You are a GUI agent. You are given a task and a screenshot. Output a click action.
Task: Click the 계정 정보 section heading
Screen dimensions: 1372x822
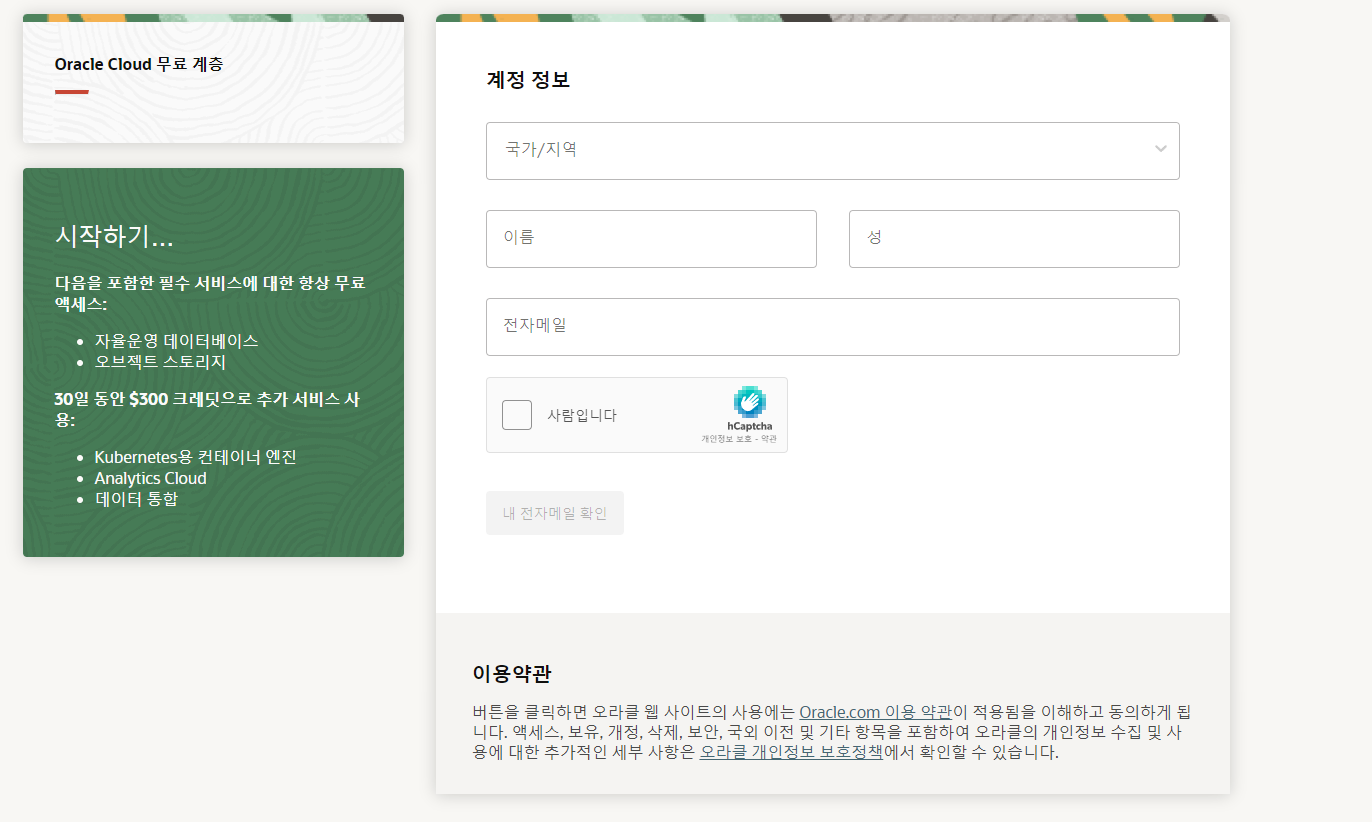(x=528, y=80)
